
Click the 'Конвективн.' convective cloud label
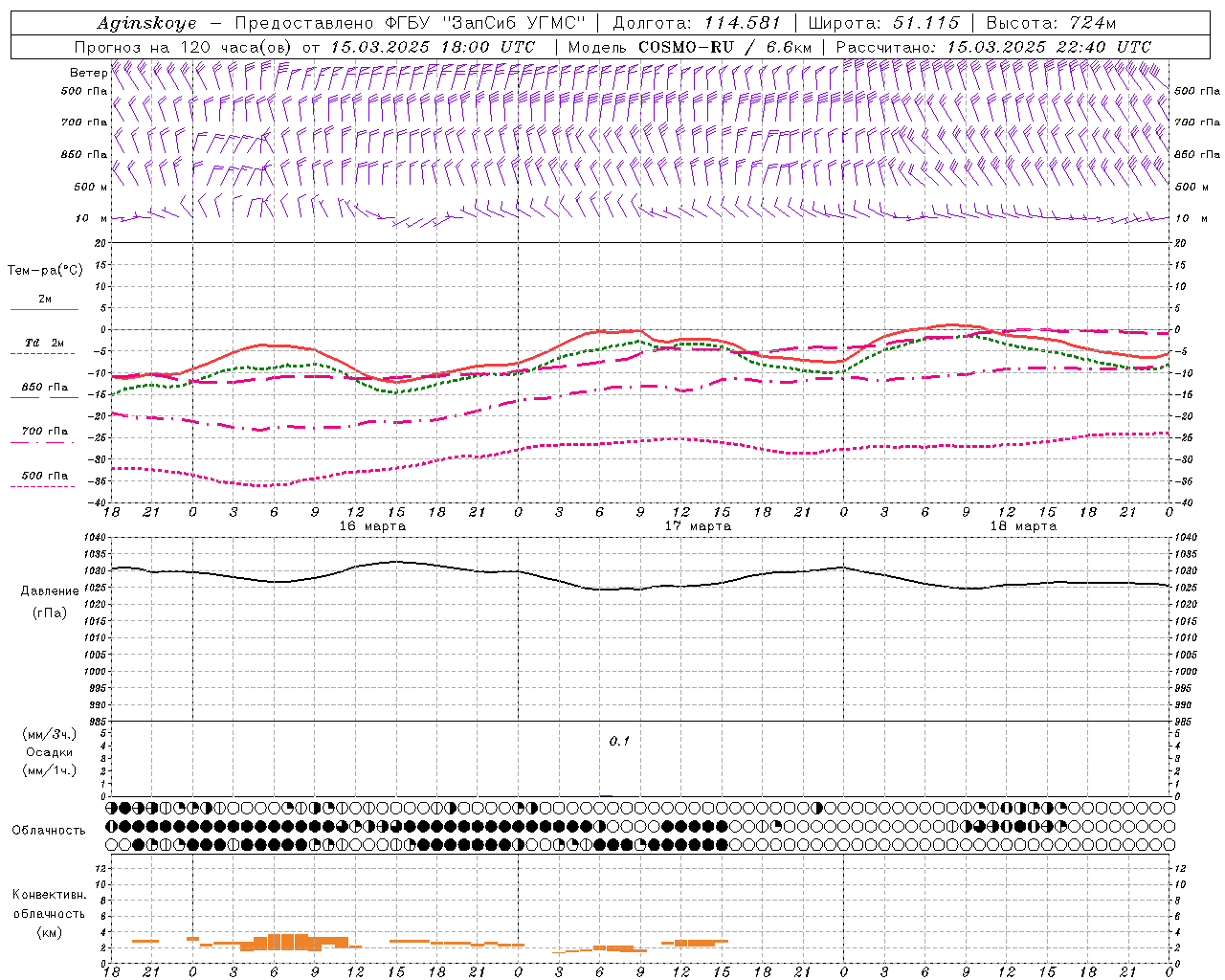(49, 895)
